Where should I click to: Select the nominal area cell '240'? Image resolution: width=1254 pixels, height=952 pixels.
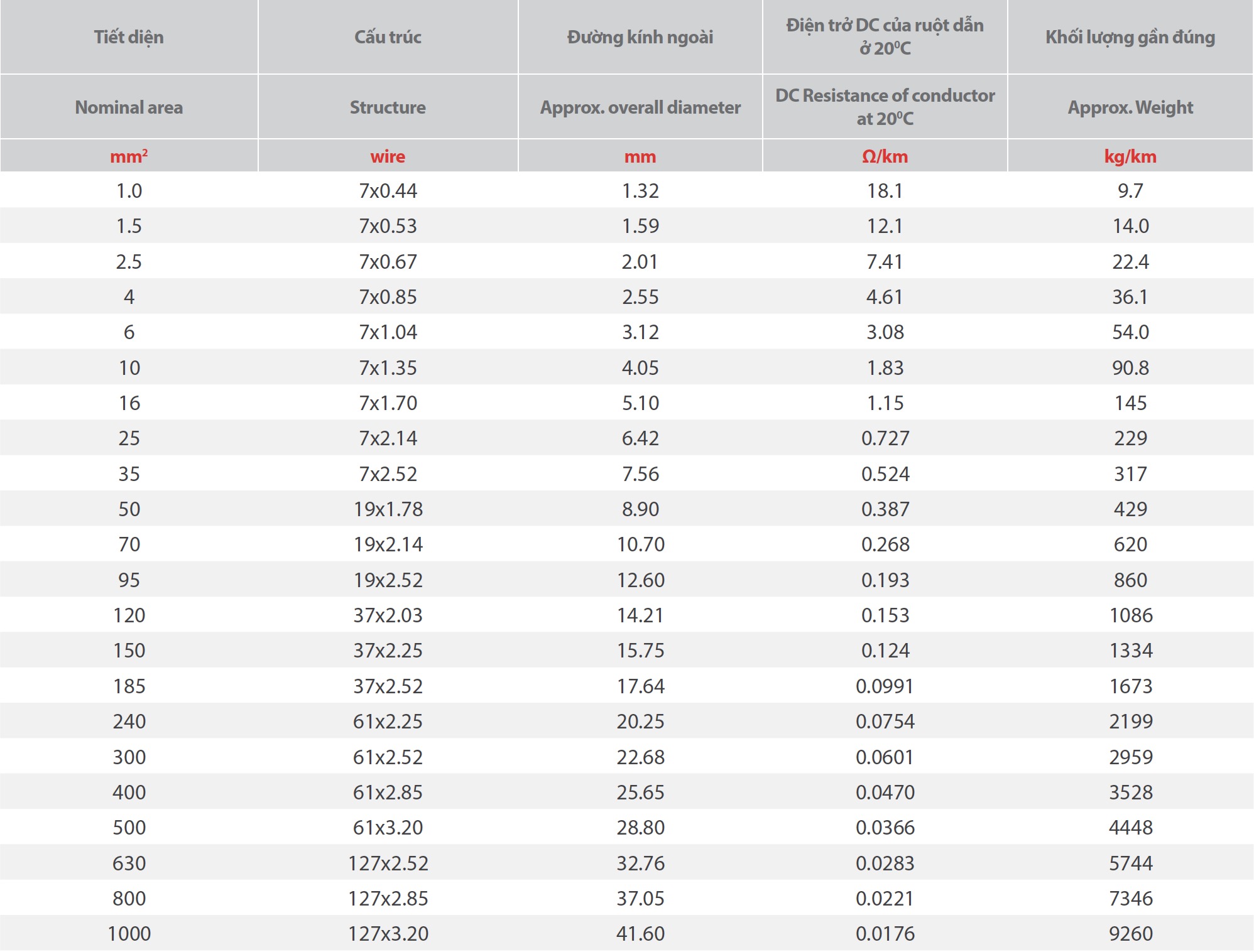tap(129, 721)
